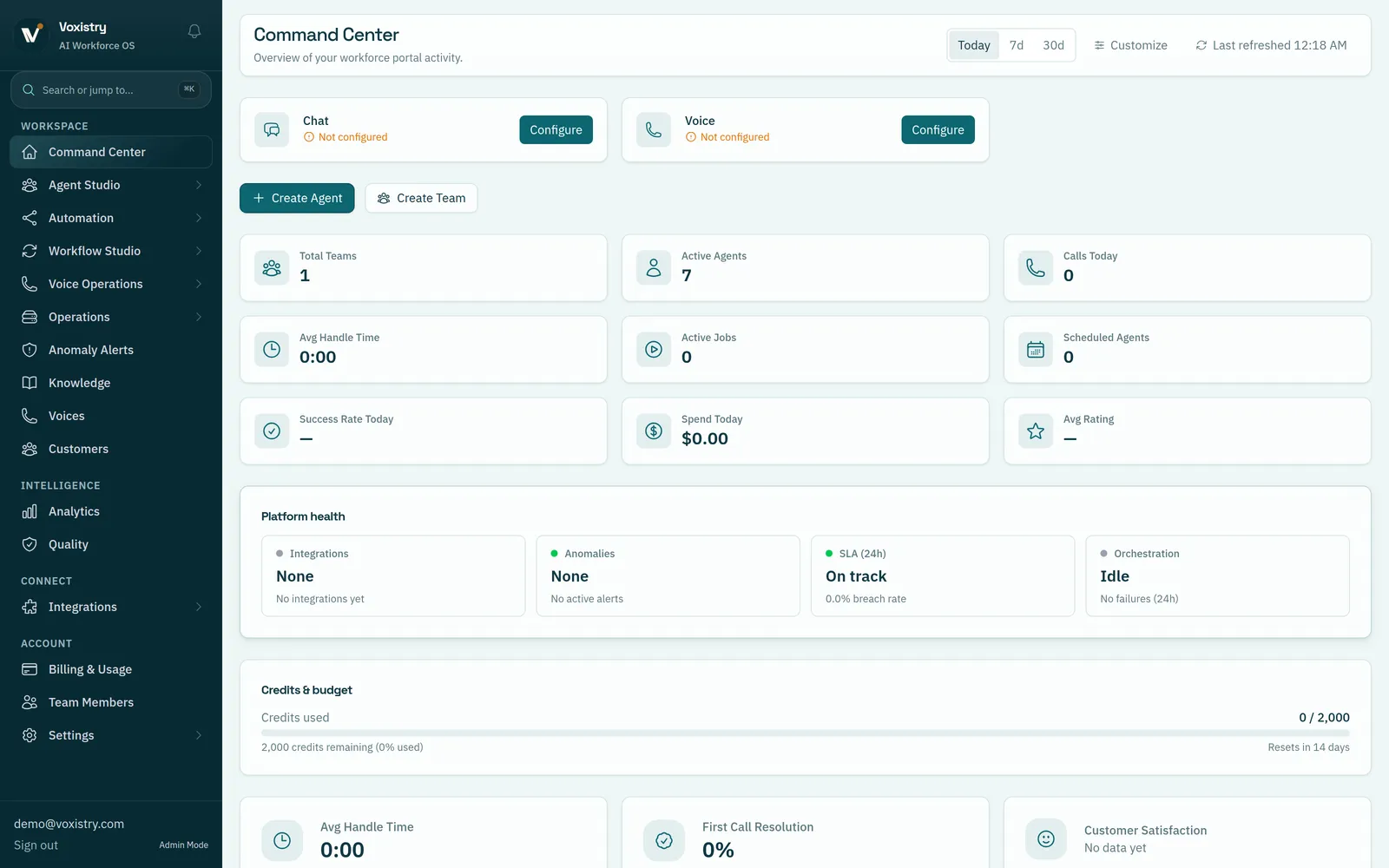Expand the Workflow Studio chevron

point(199,251)
